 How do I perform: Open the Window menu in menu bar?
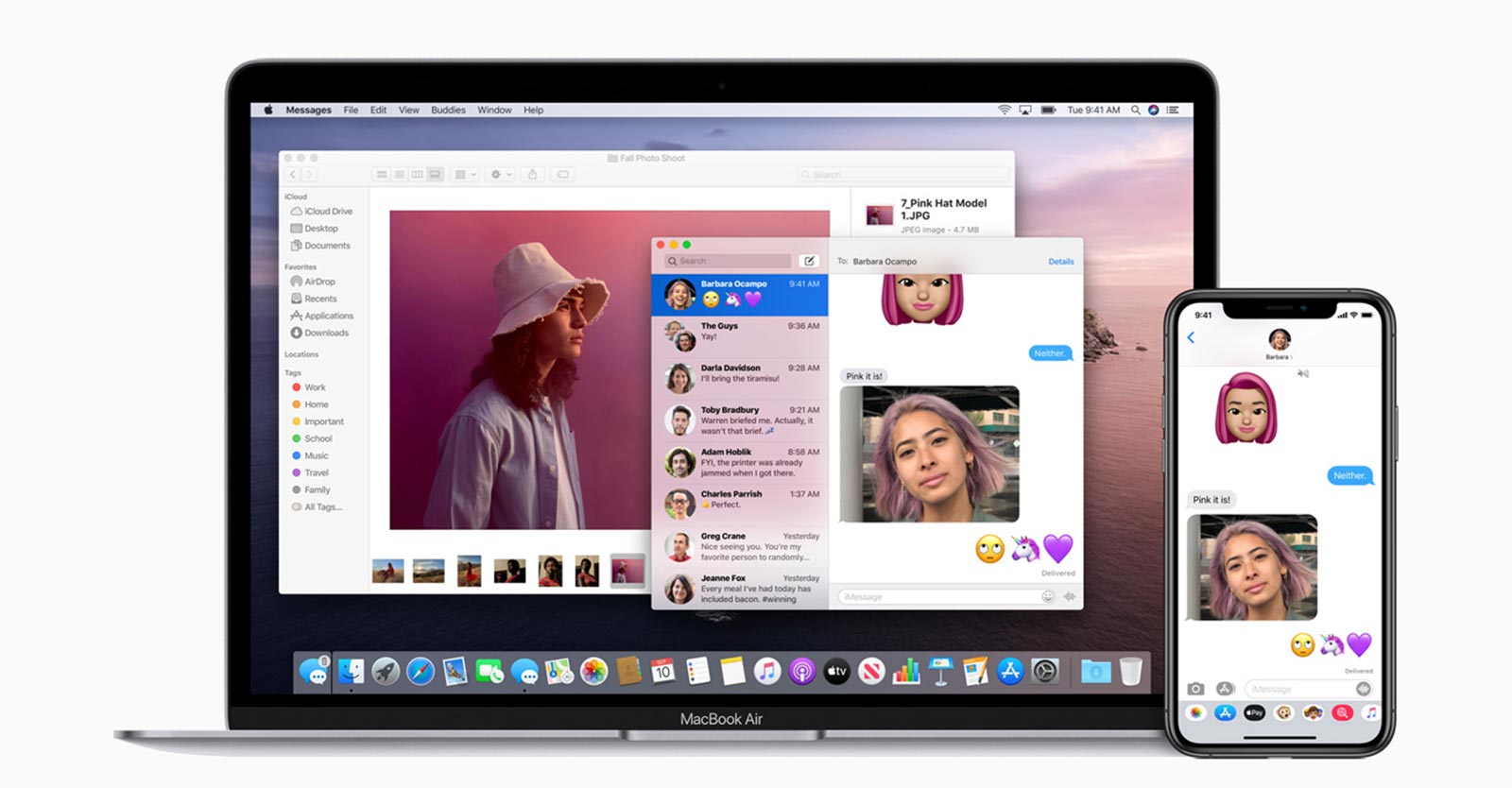pos(494,111)
